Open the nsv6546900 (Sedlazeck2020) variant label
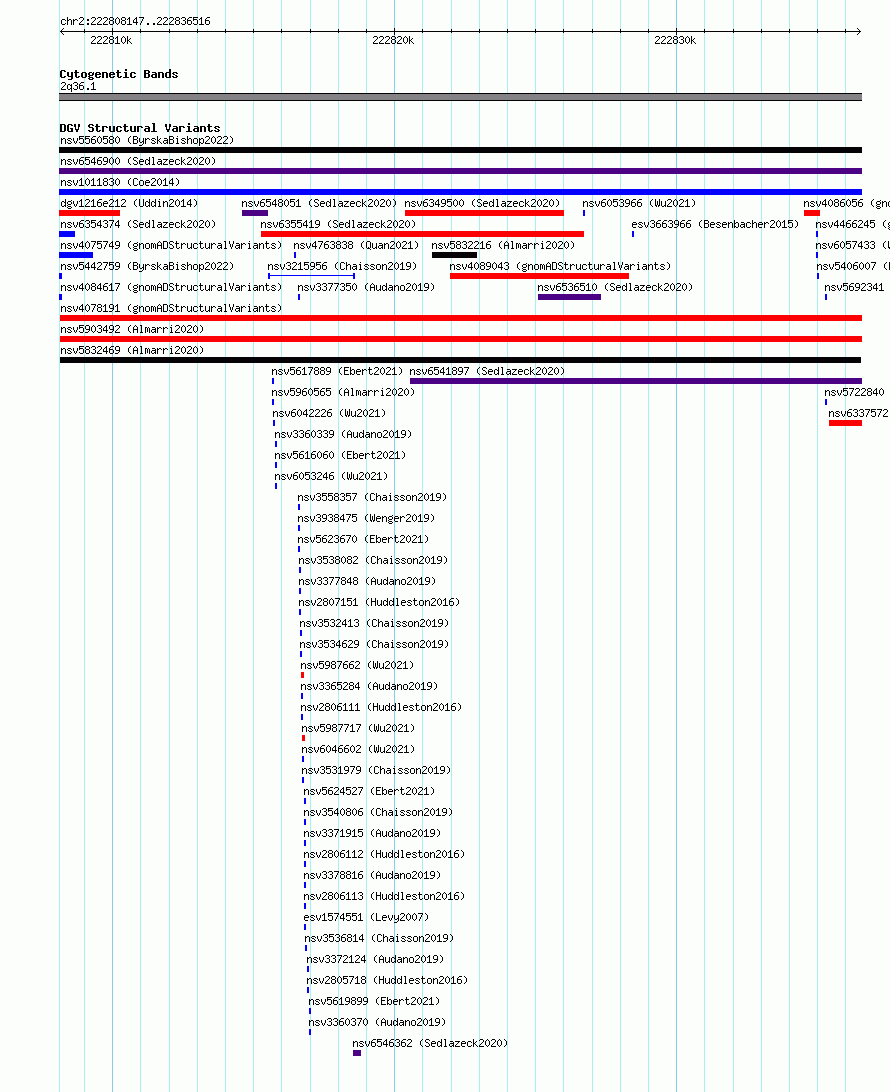Screen dimensions: 890x1092 (x=138, y=162)
